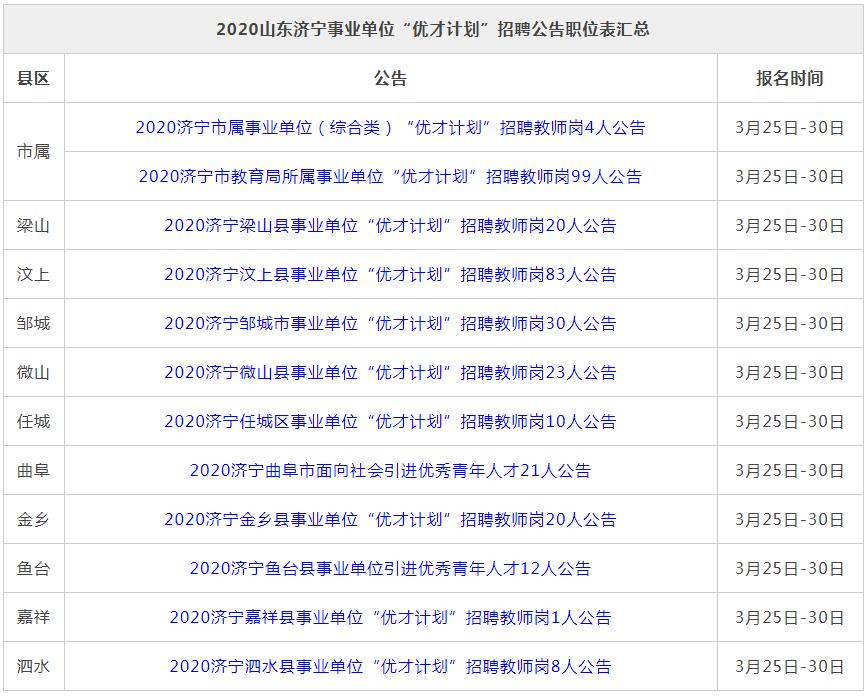Select the 嘉祥 district cell

pyautogui.click(x=33, y=617)
